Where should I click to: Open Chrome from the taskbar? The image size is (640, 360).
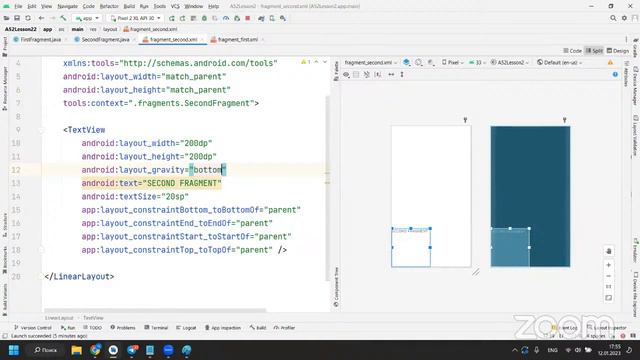95,350
